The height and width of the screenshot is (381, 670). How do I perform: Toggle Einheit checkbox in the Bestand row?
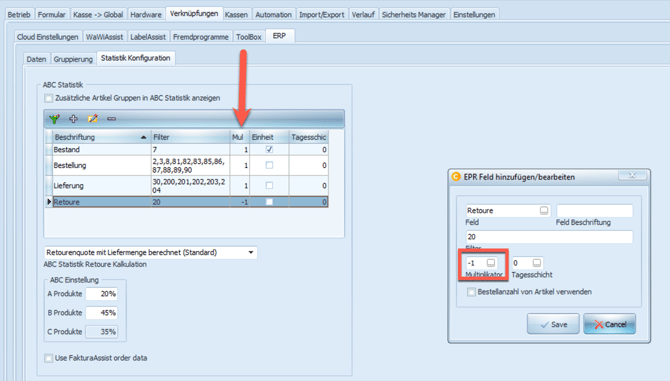pyautogui.click(x=269, y=149)
